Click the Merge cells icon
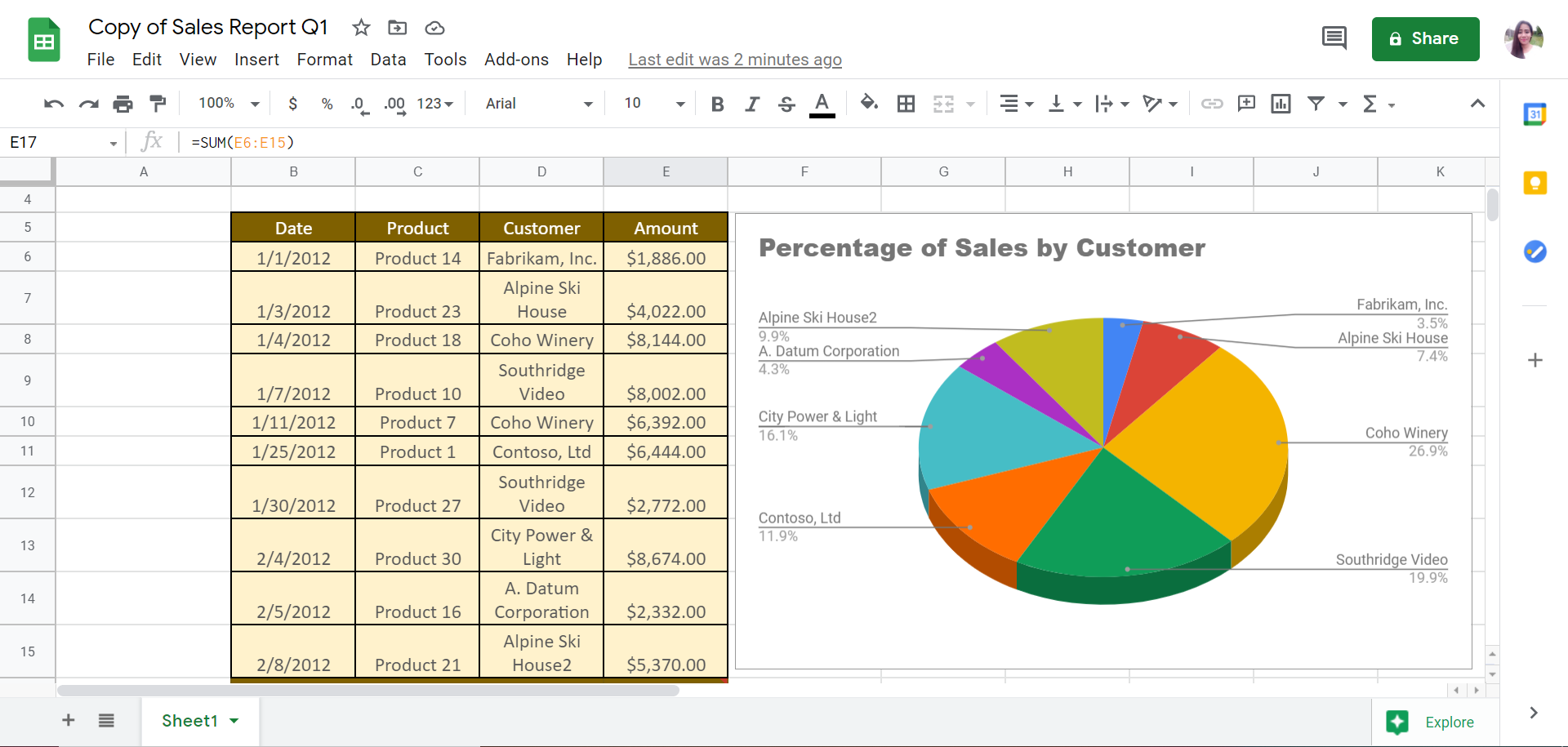 click(x=943, y=104)
